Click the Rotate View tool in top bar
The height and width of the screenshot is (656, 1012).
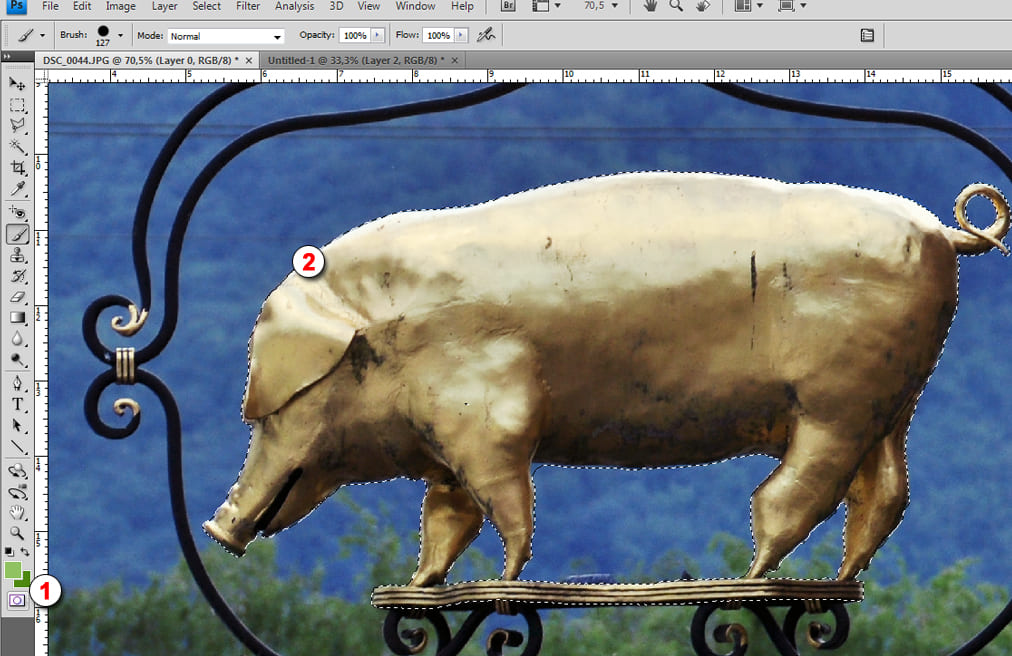tap(704, 6)
